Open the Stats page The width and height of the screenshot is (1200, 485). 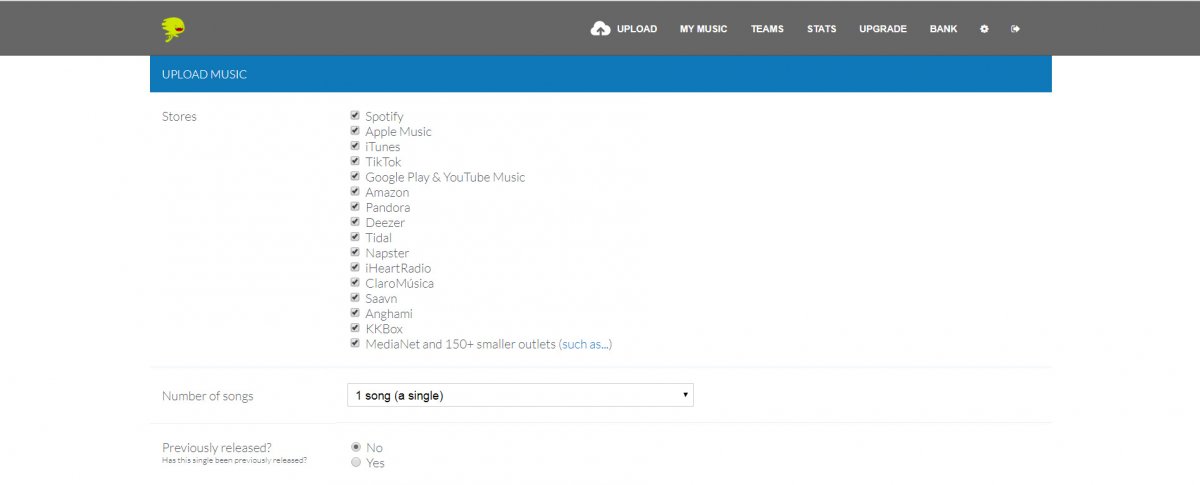tap(821, 29)
